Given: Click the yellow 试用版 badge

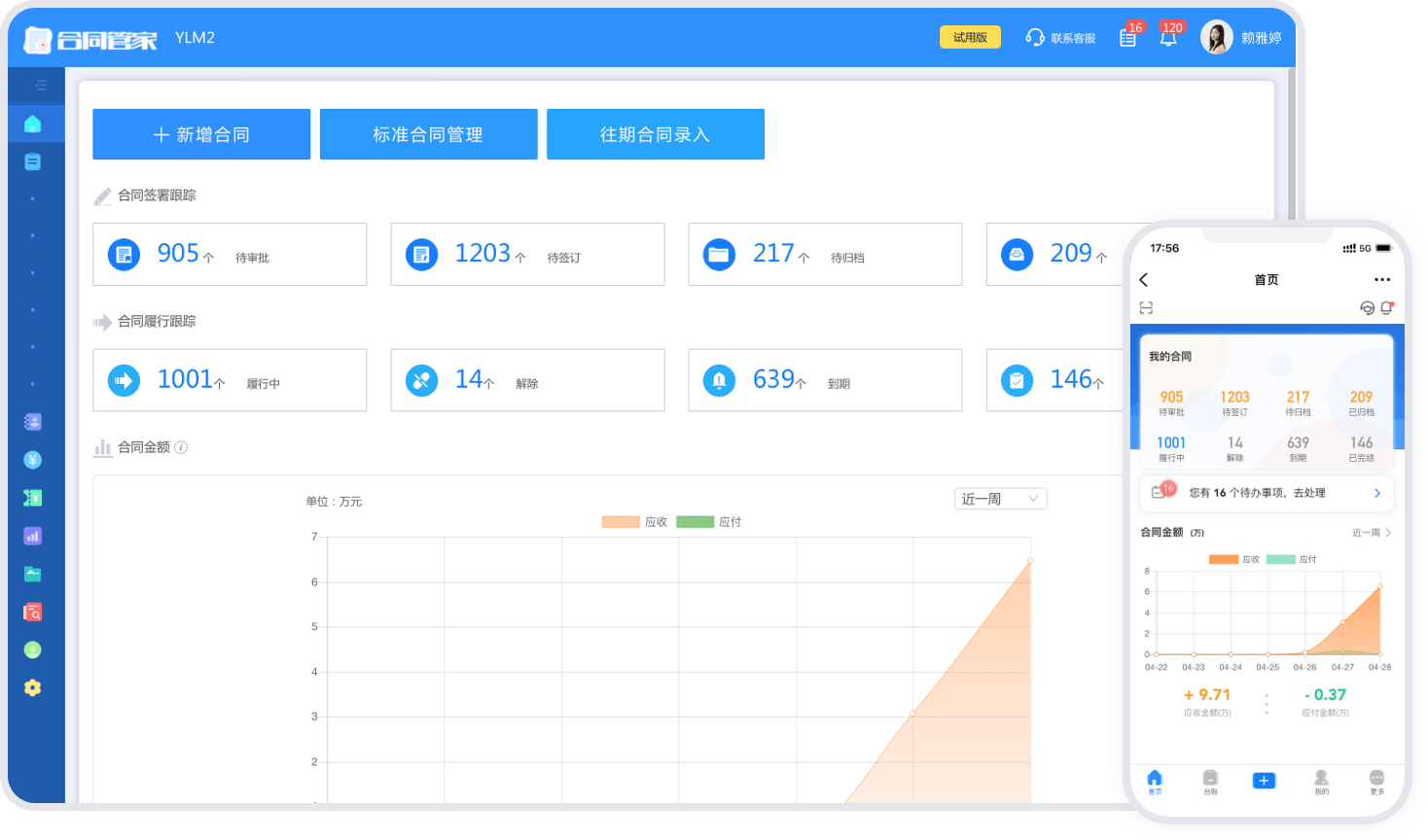Looking at the screenshot, I should 970,37.
